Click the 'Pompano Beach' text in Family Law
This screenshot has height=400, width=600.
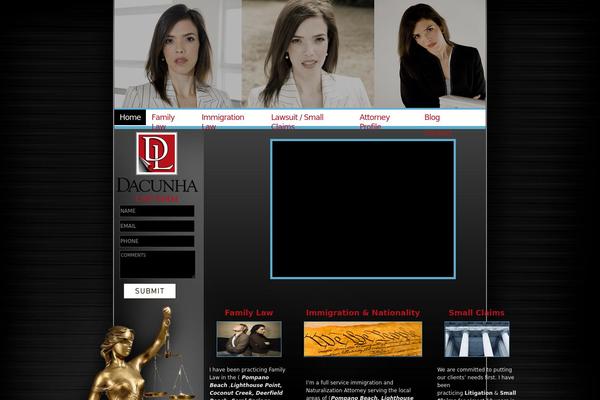pos(239,381)
